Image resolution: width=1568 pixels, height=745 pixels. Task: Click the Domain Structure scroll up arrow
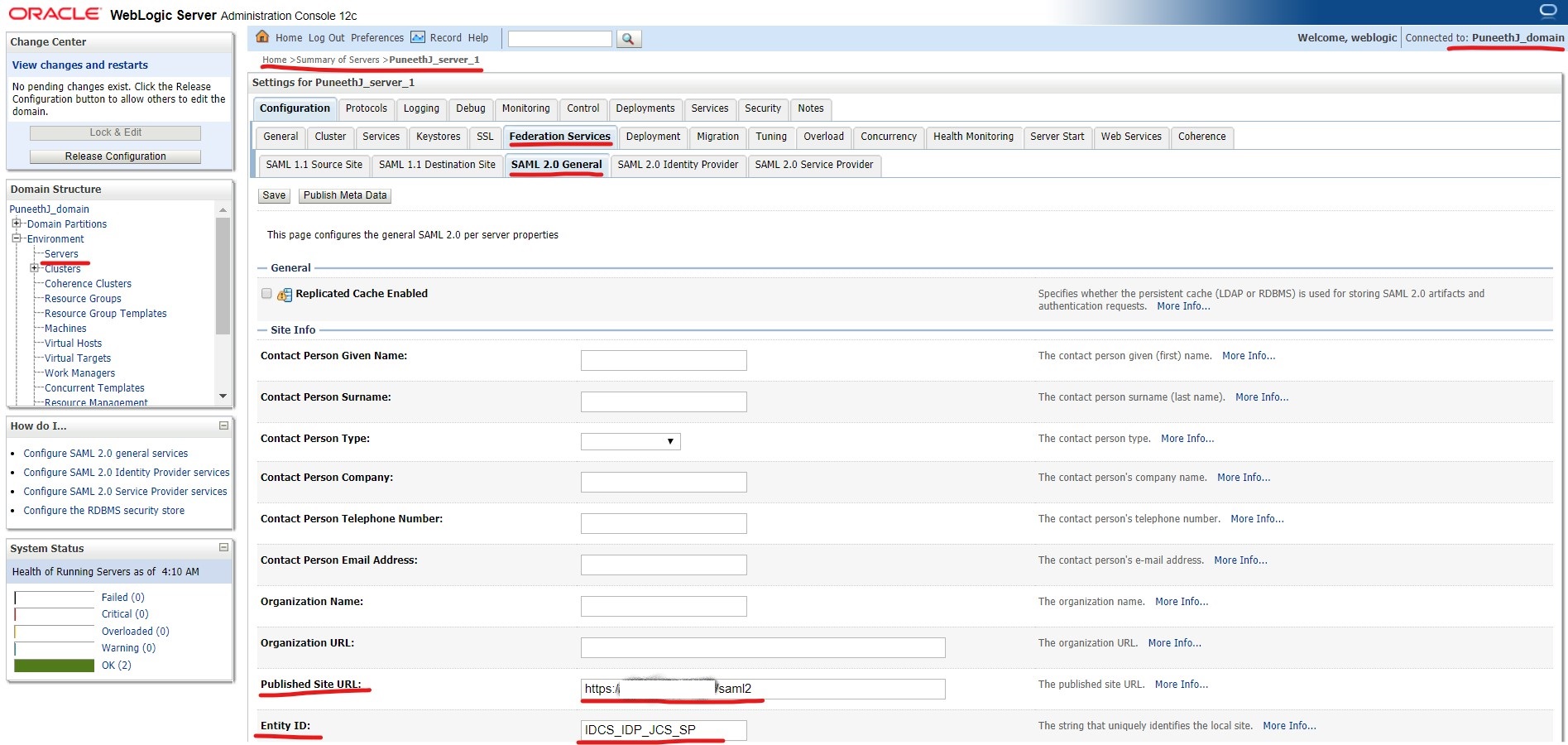click(223, 210)
